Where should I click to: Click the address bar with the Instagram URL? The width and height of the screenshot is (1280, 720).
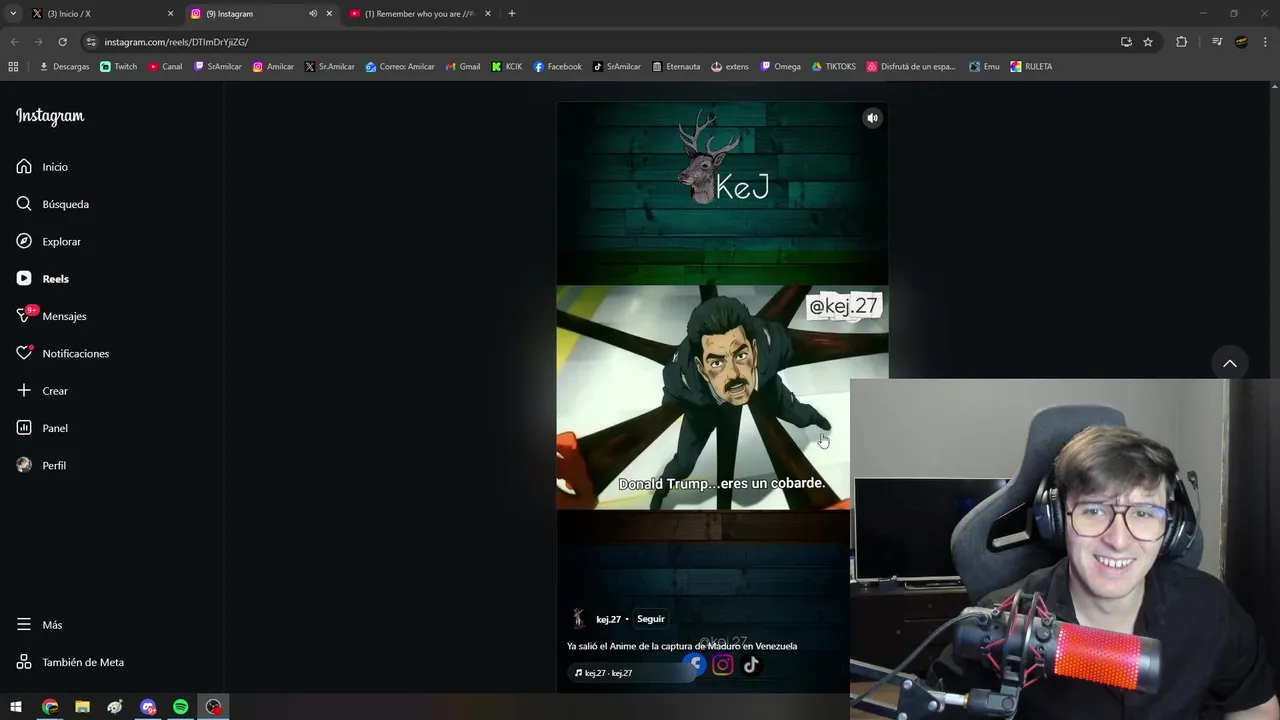click(x=600, y=42)
